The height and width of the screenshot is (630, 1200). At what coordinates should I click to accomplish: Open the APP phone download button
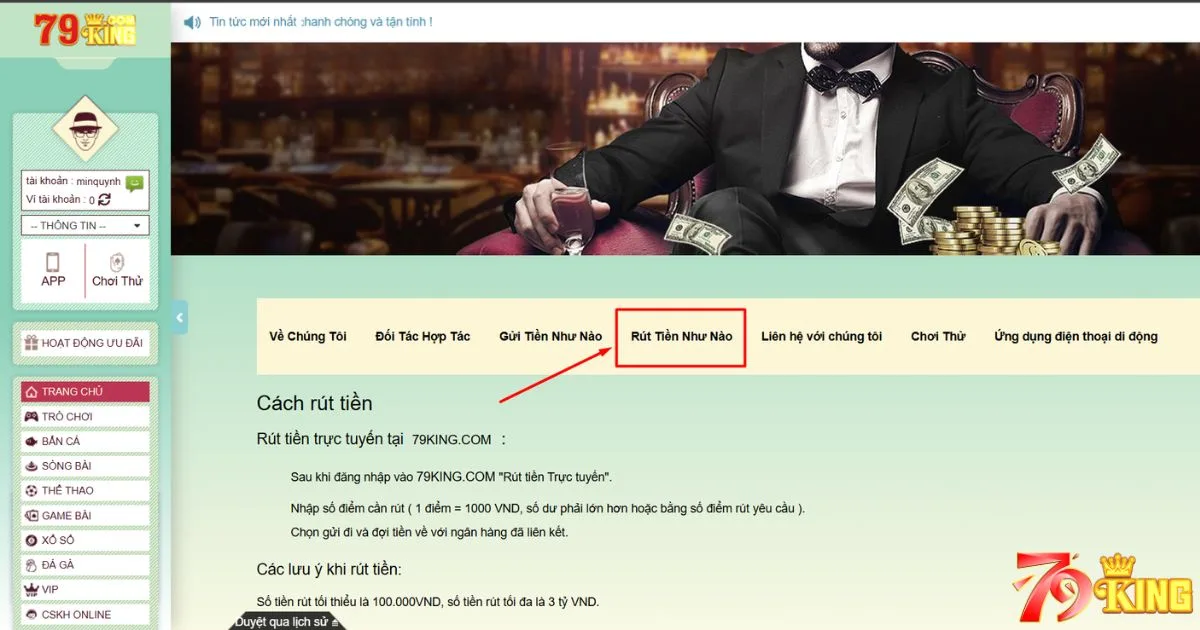53,270
